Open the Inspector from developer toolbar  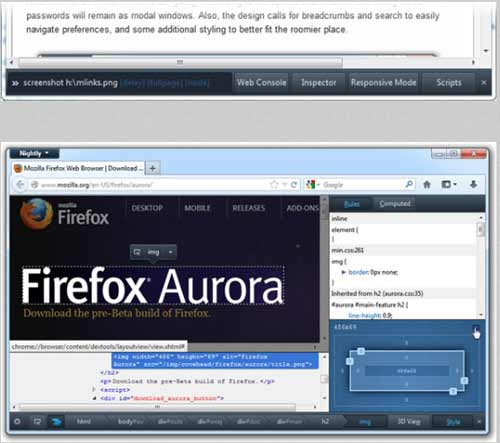pyautogui.click(x=318, y=83)
